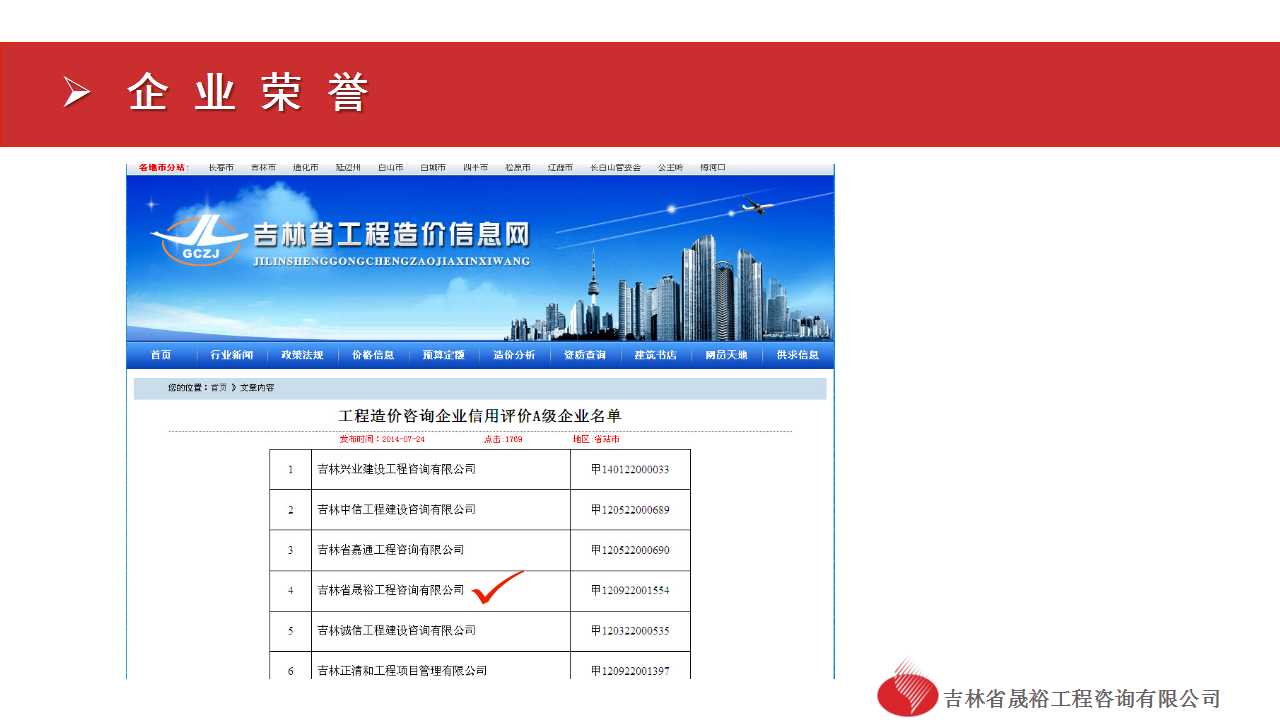
Task: Click the red company logo at bottom right
Action: click(x=908, y=690)
